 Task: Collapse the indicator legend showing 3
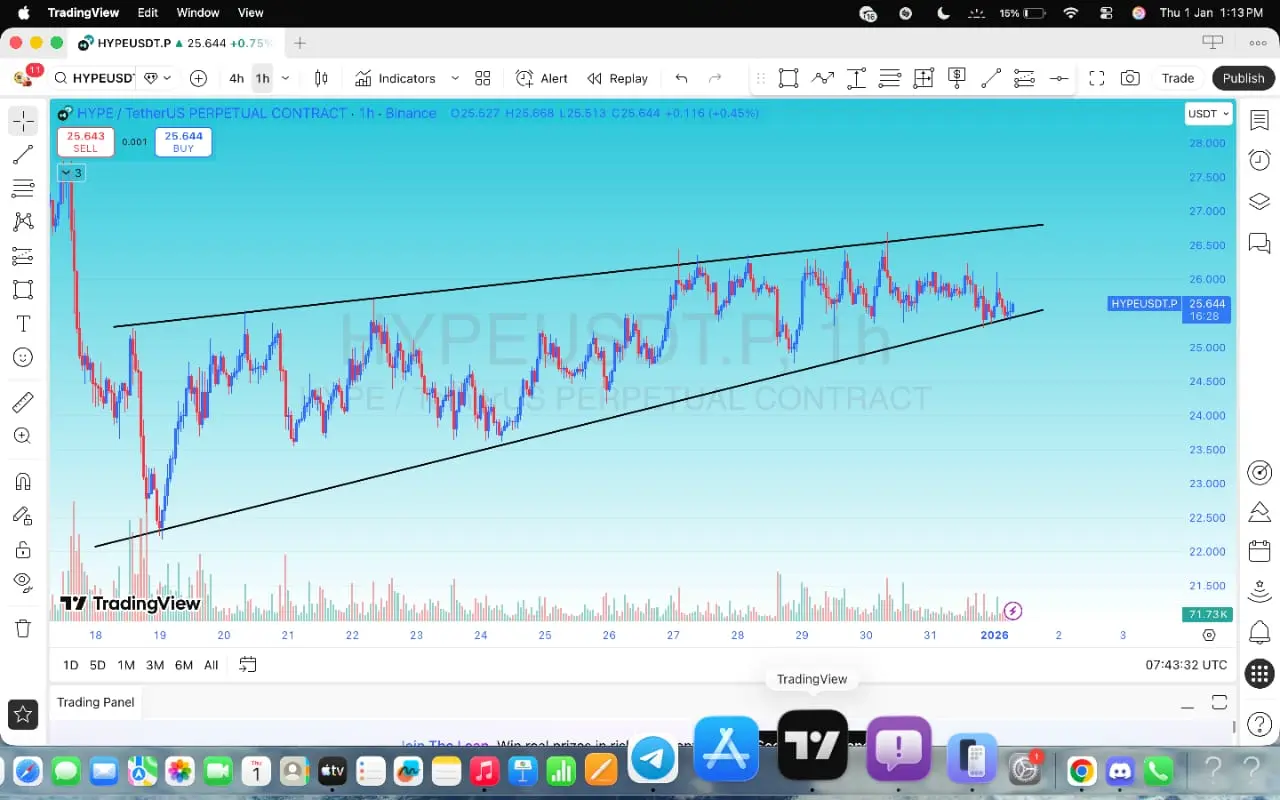pos(71,173)
